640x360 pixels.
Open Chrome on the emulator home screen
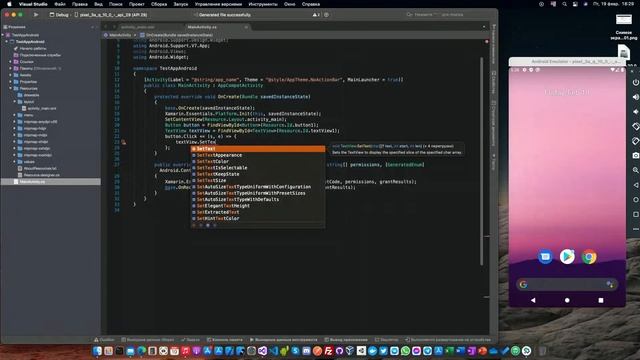click(589, 257)
